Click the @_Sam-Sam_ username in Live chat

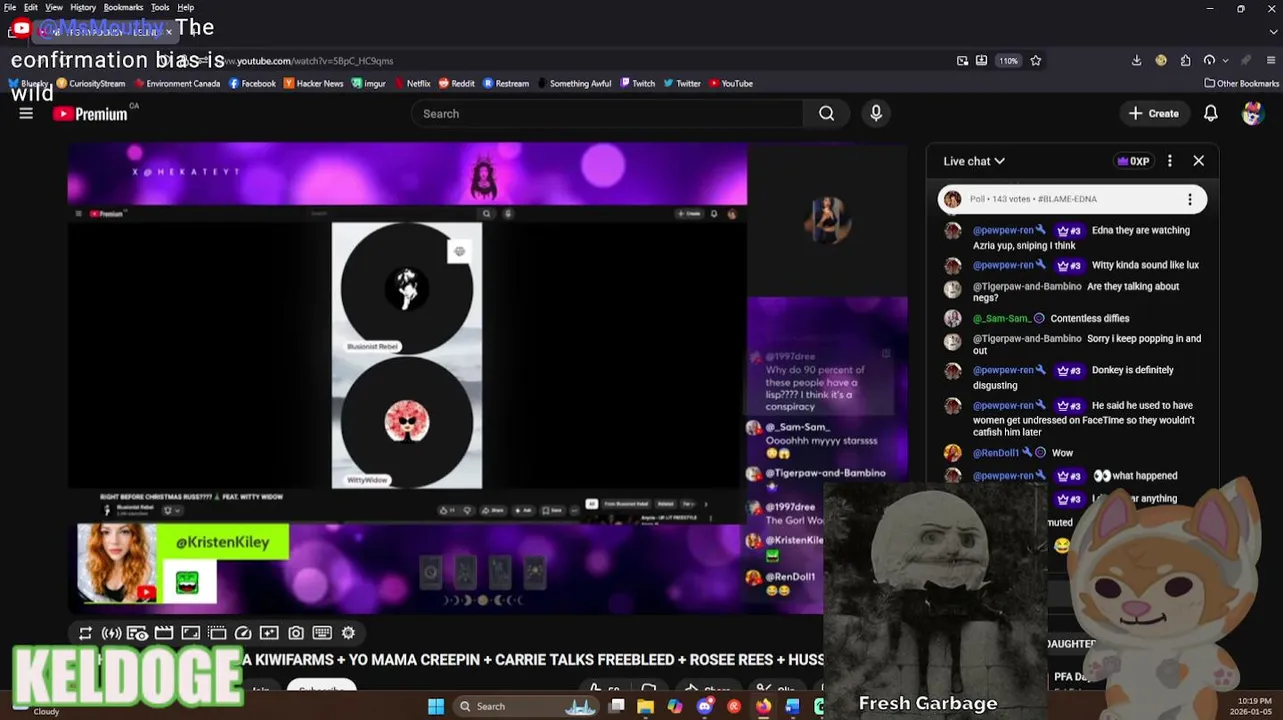[1001, 318]
